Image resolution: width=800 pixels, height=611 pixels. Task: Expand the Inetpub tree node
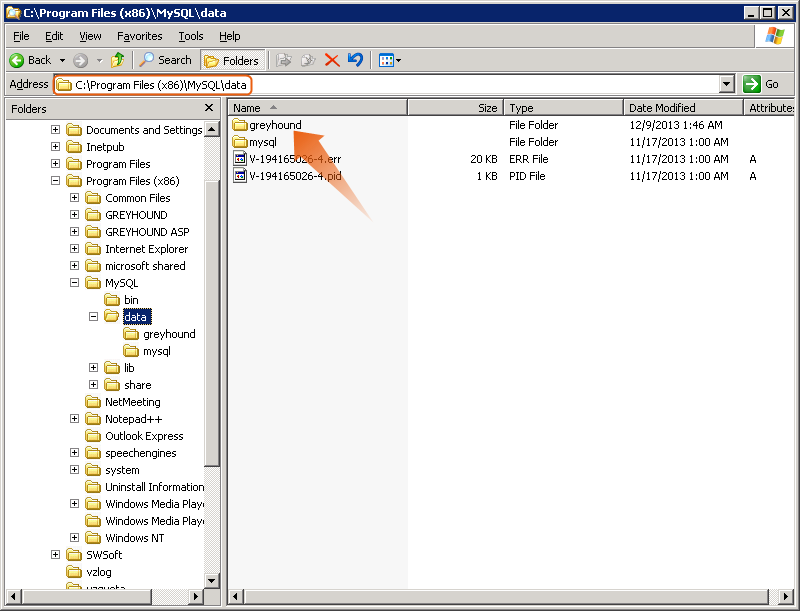56,147
